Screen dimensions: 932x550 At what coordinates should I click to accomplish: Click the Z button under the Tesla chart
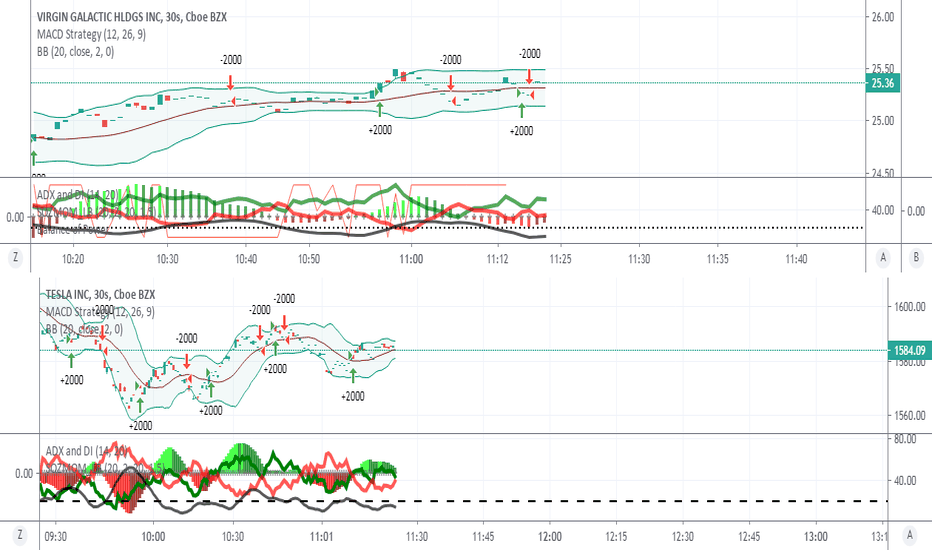point(20,535)
